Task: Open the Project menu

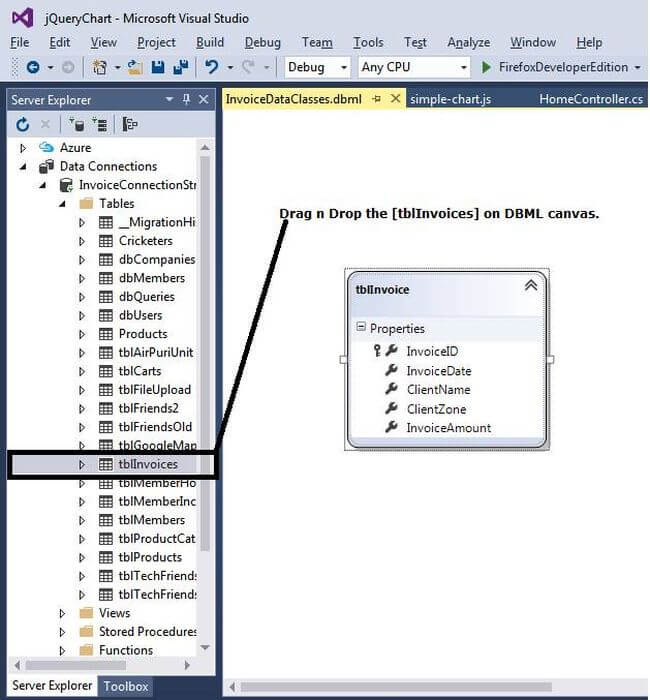Action: click(x=156, y=42)
